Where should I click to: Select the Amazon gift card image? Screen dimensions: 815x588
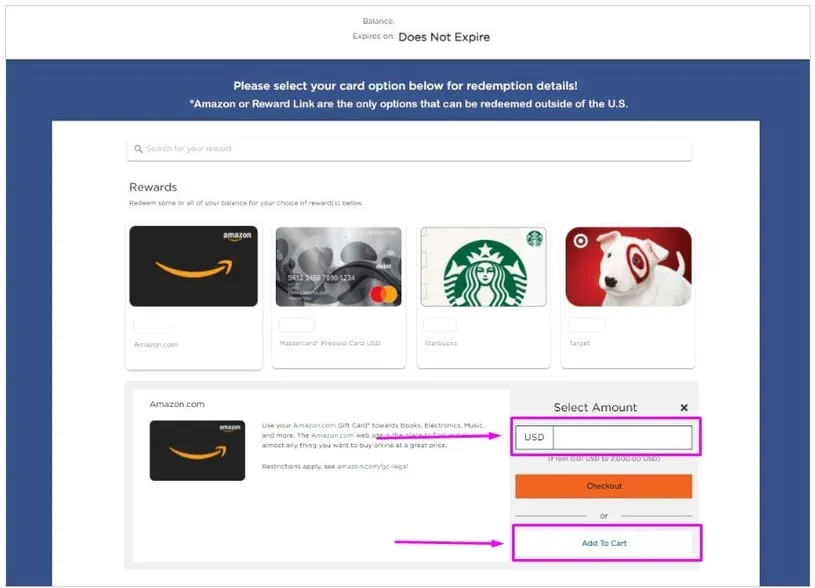click(193, 266)
